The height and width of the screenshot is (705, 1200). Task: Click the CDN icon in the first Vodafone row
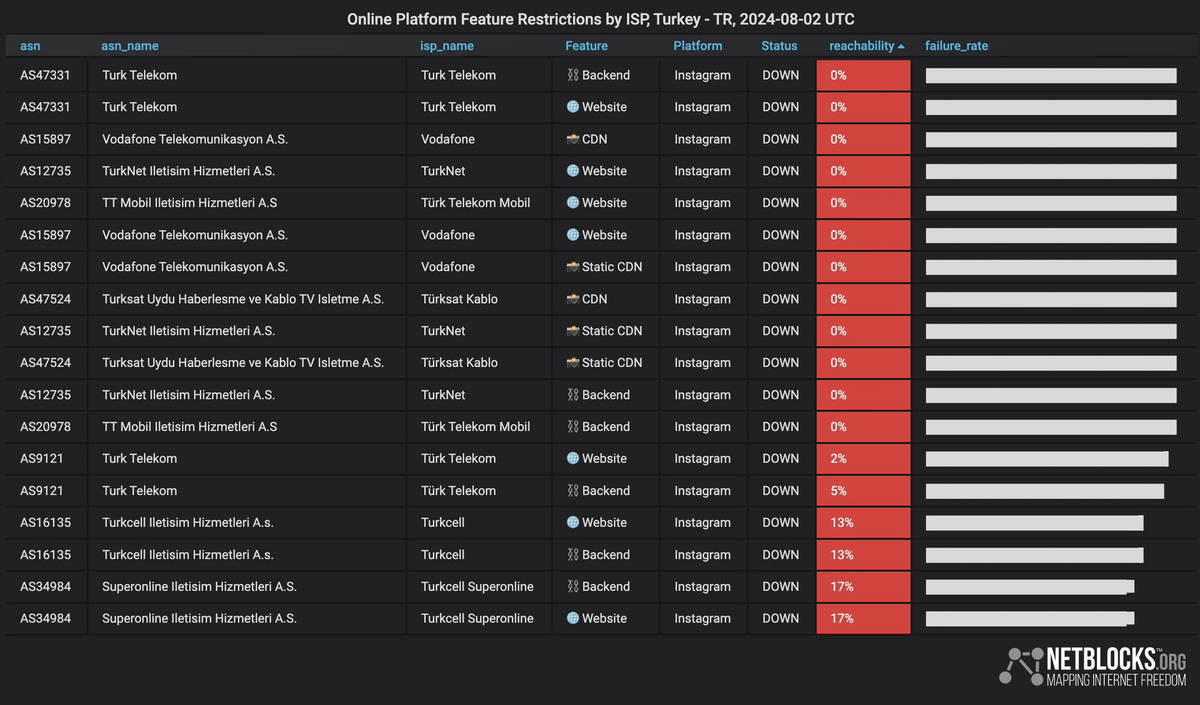573,139
